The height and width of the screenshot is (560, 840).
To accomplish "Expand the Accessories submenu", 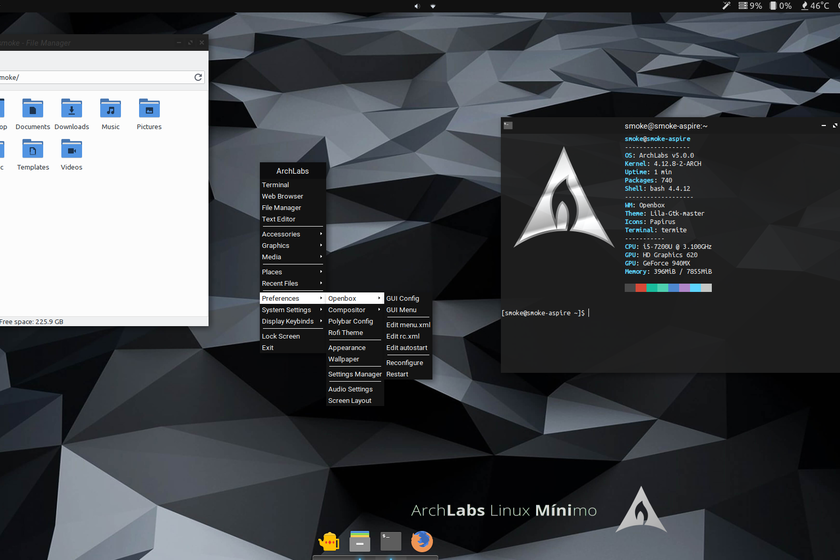I will click(x=292, y=234).
